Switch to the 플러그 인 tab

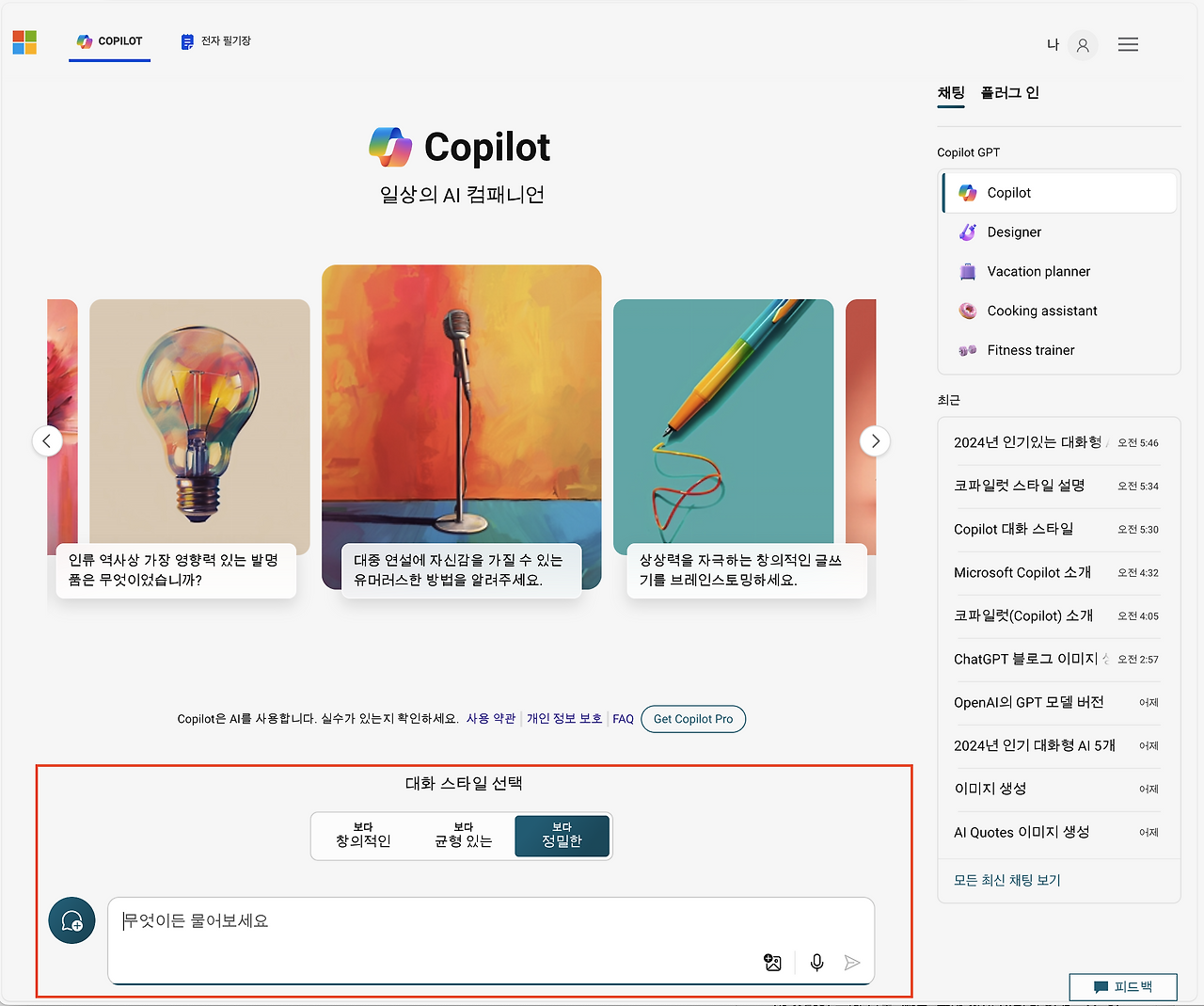coord(1009,93)
